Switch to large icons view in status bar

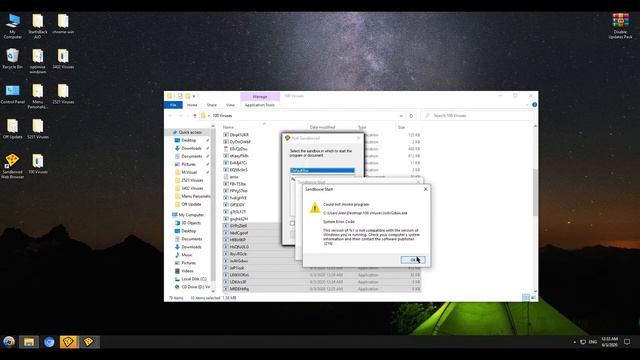click(x=533, y=298)
